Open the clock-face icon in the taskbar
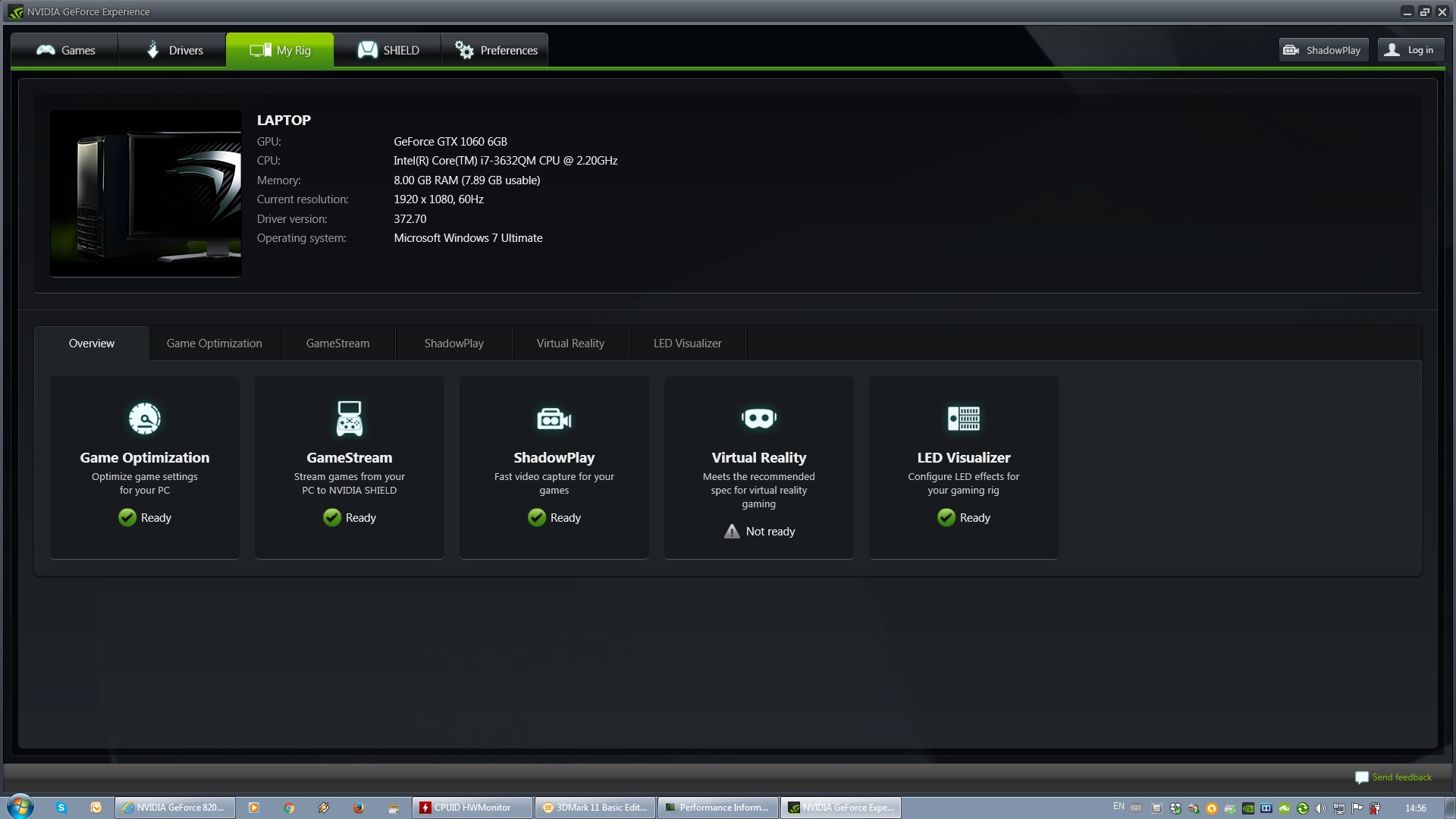The width and height of the screenshot is (1456, 819). click(96, 808)
